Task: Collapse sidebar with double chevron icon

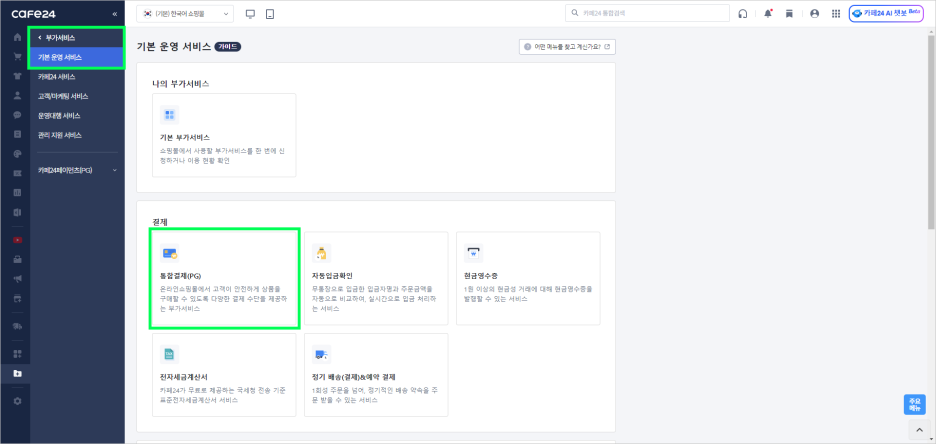Action: [115, 14]
